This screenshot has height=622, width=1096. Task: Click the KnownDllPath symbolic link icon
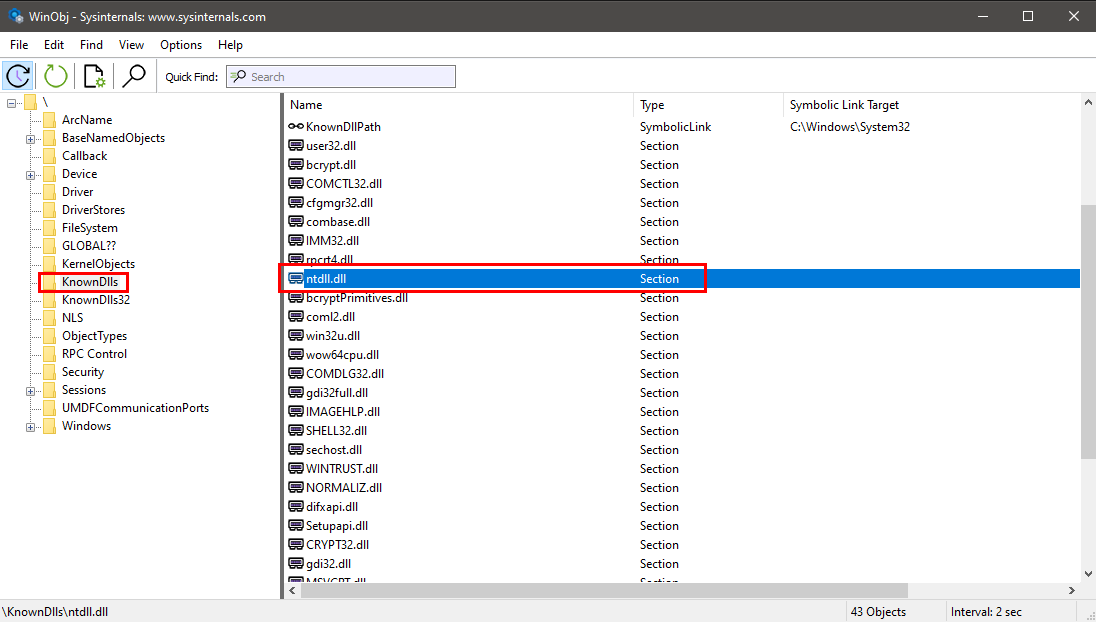pyautogui.click(x=296, y=126)
